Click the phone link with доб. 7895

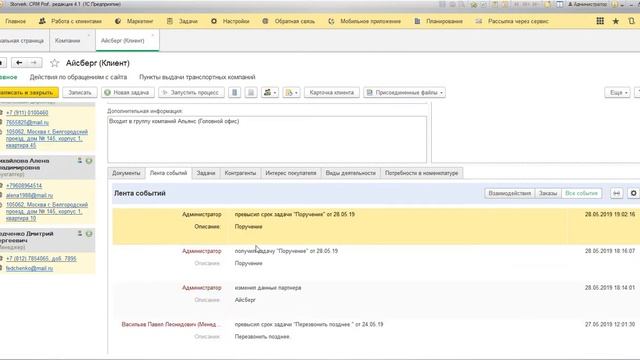pyautogui.click(x=41, y=259)
